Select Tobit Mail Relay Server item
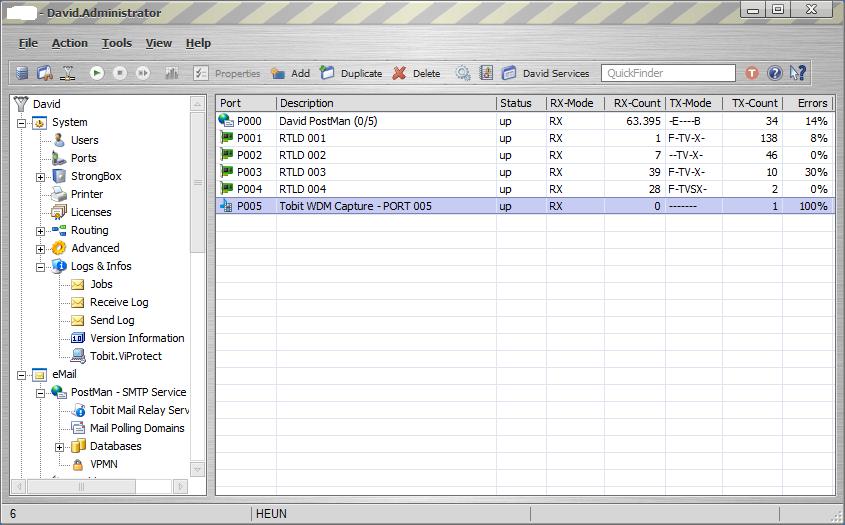 (x=139, y=410)
